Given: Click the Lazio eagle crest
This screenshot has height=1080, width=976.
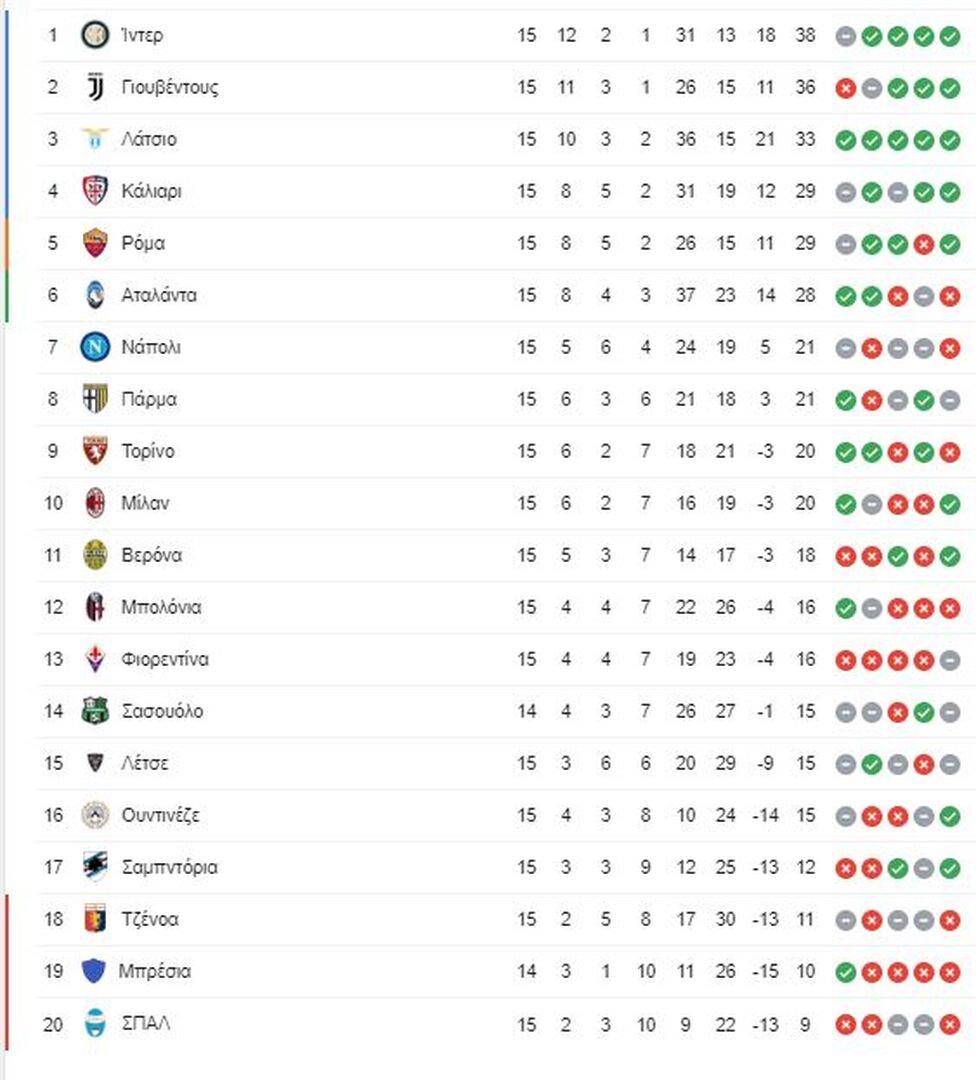Looking at the screenshot, I should [x=95, y=139].
